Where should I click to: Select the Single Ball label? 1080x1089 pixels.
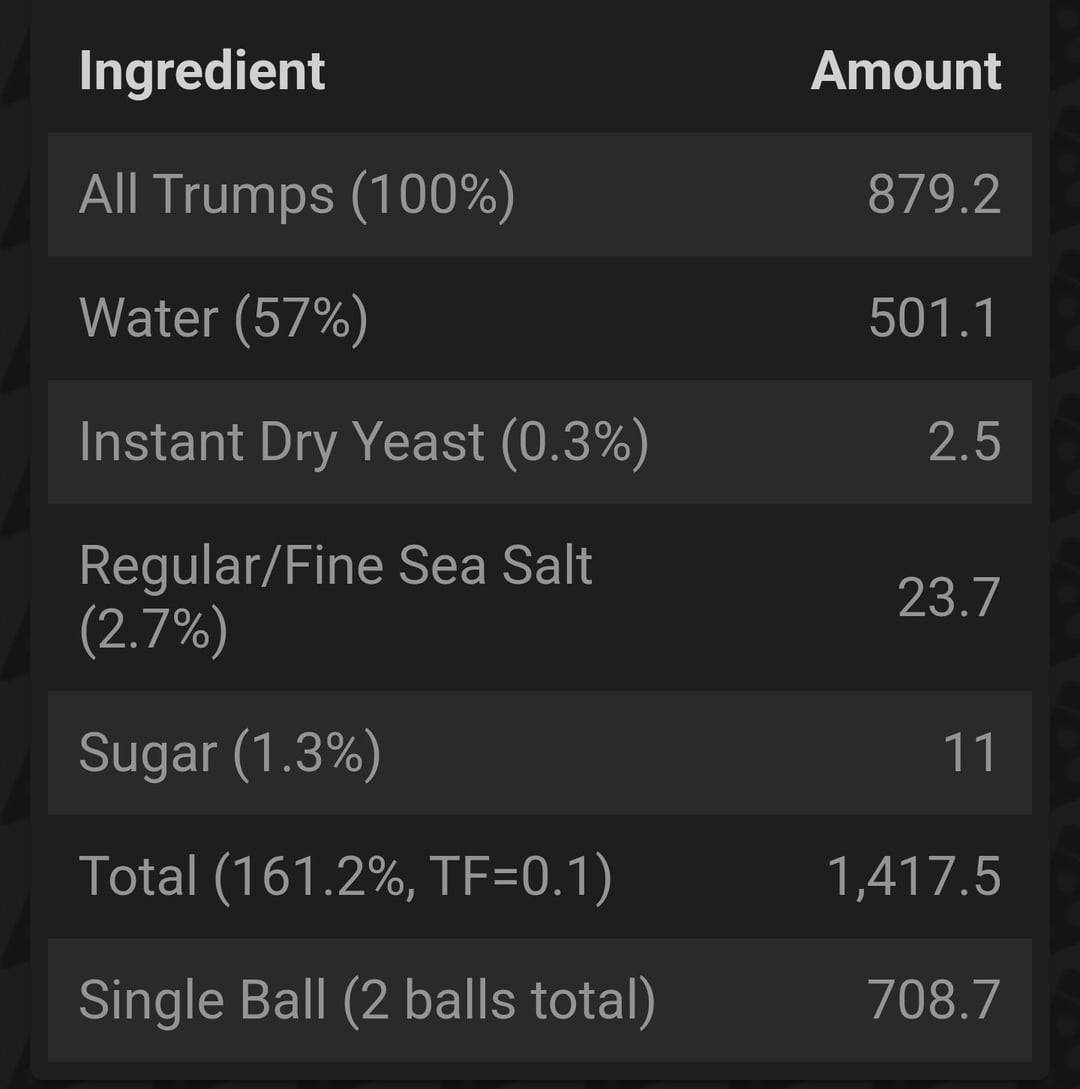pyautogui.click(x=202, y=1000)
